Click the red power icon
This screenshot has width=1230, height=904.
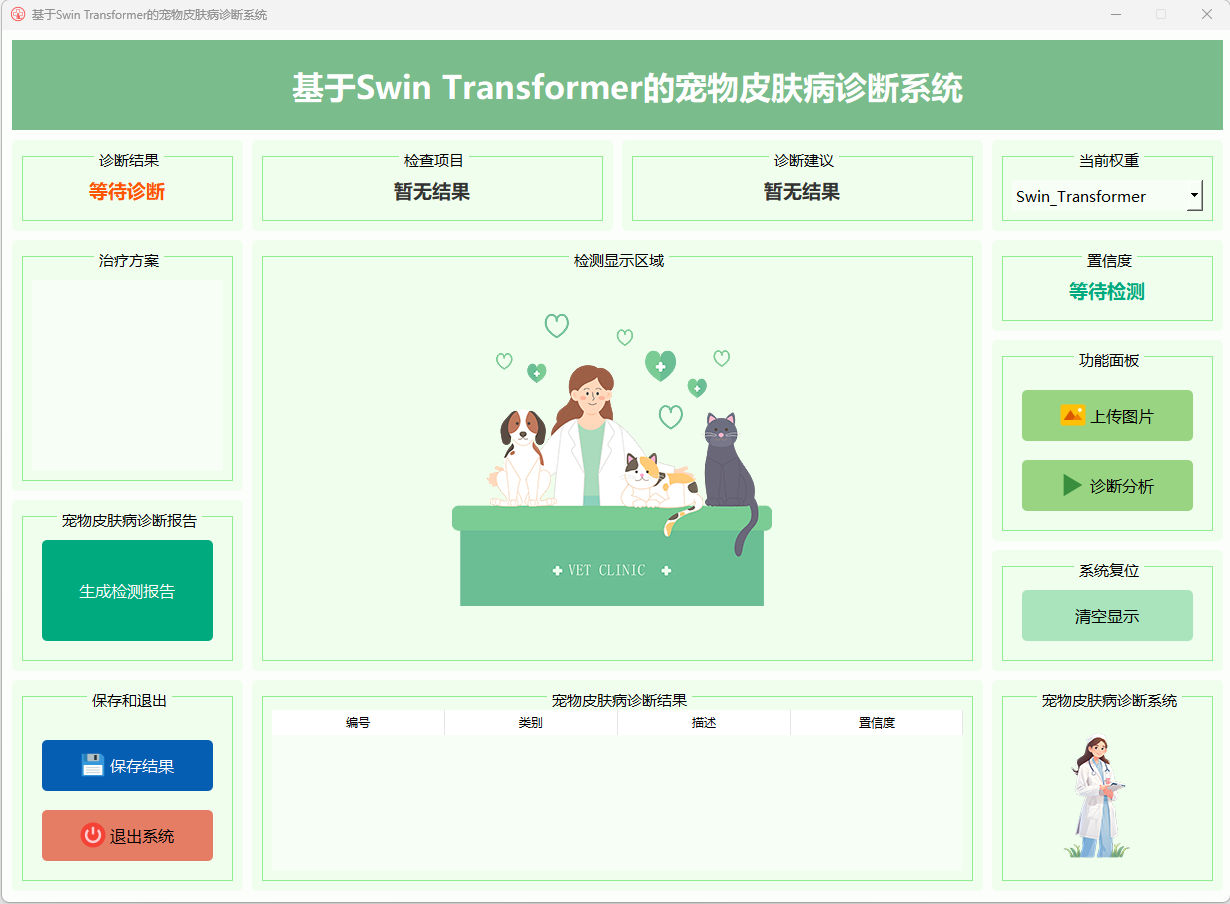[x=92, y=836]
